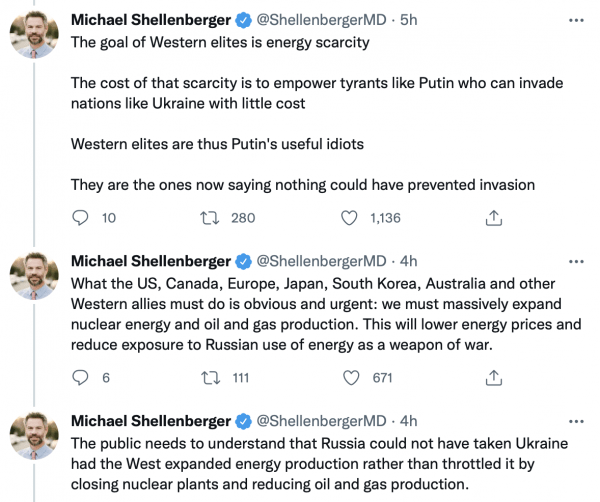Share the first tweet about energy scarcity
The image size is (600, 502).
(x=493, y=218)
